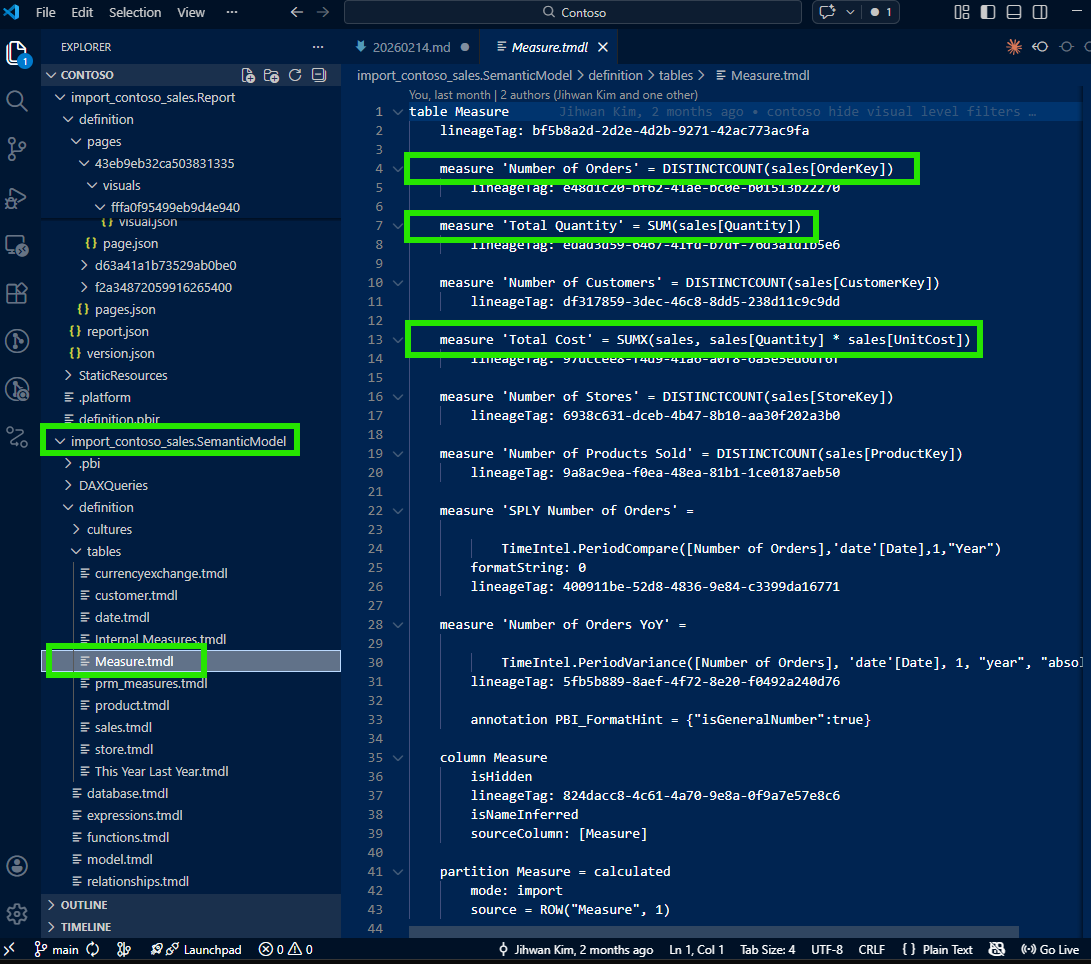The image size is (1091, 964).
Task: Open the Edit menu
Action: (82, 13)
